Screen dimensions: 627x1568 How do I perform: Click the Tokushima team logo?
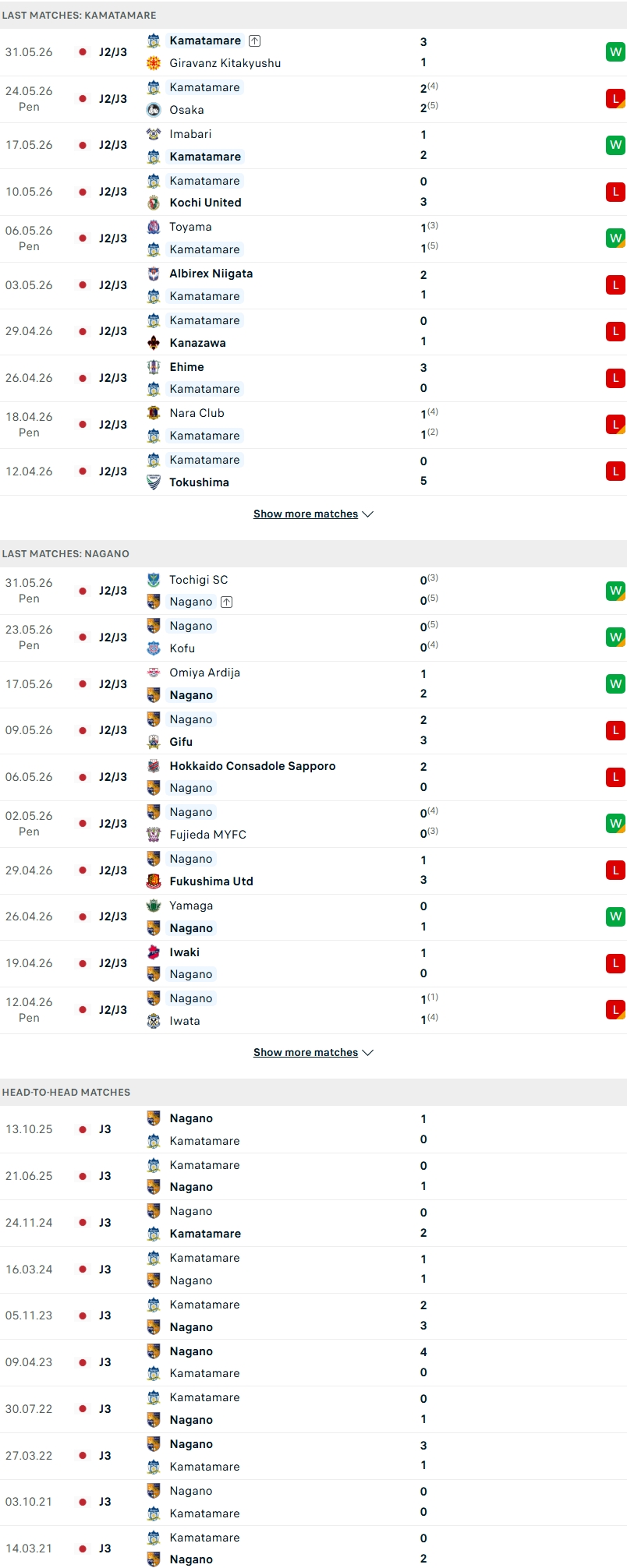(x=154, y=482)
